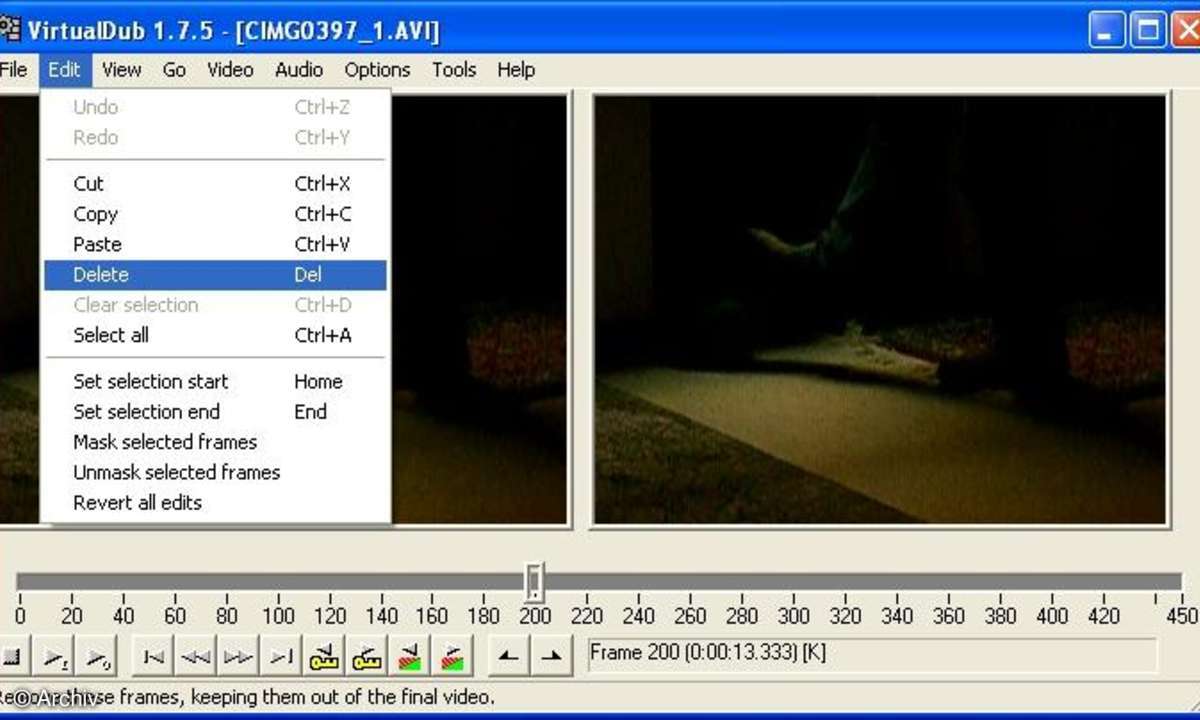The width and height of the screenshot is (1200, 720).
Task: Choose Copy from the Edit menu
Action: tap(215, 214)
